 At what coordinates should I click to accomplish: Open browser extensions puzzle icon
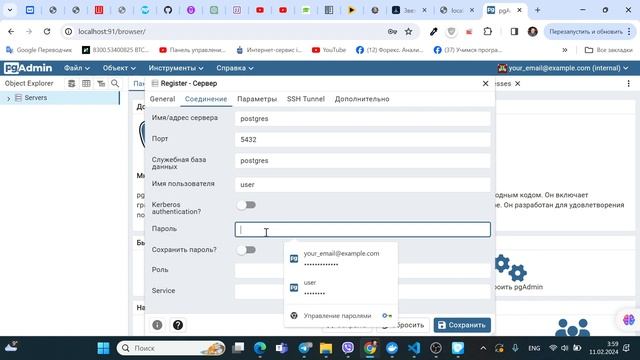click(488, 31)
